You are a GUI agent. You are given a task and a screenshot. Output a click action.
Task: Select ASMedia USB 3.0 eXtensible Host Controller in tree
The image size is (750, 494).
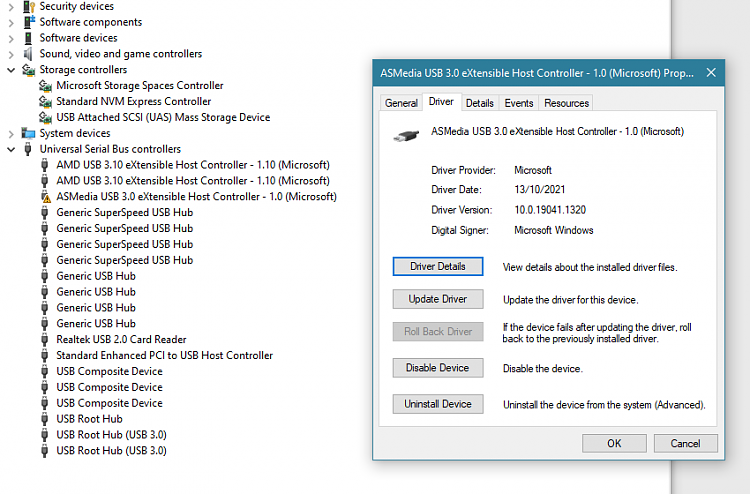(197, 197)
